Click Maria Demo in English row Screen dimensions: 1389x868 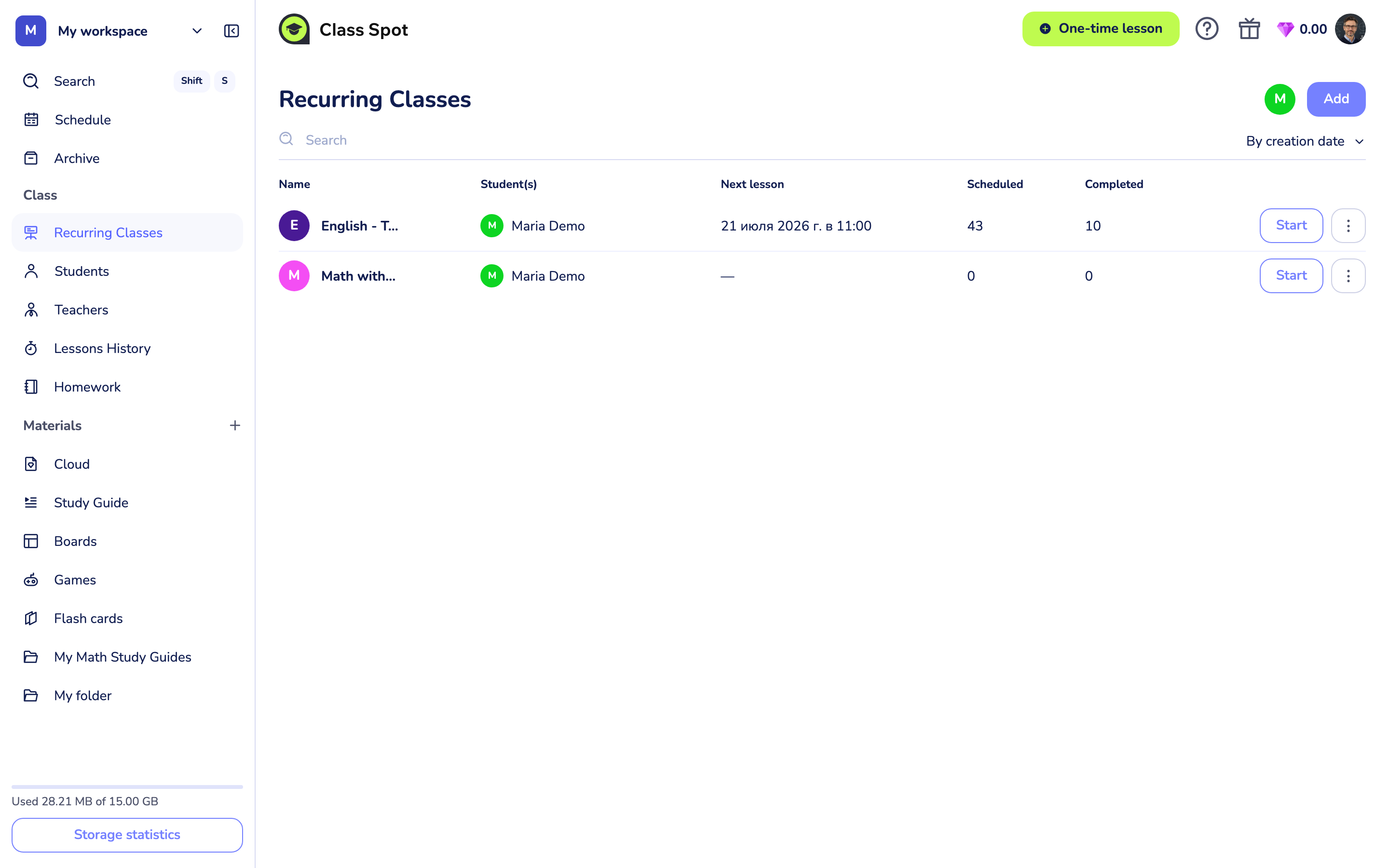[532, 226]
